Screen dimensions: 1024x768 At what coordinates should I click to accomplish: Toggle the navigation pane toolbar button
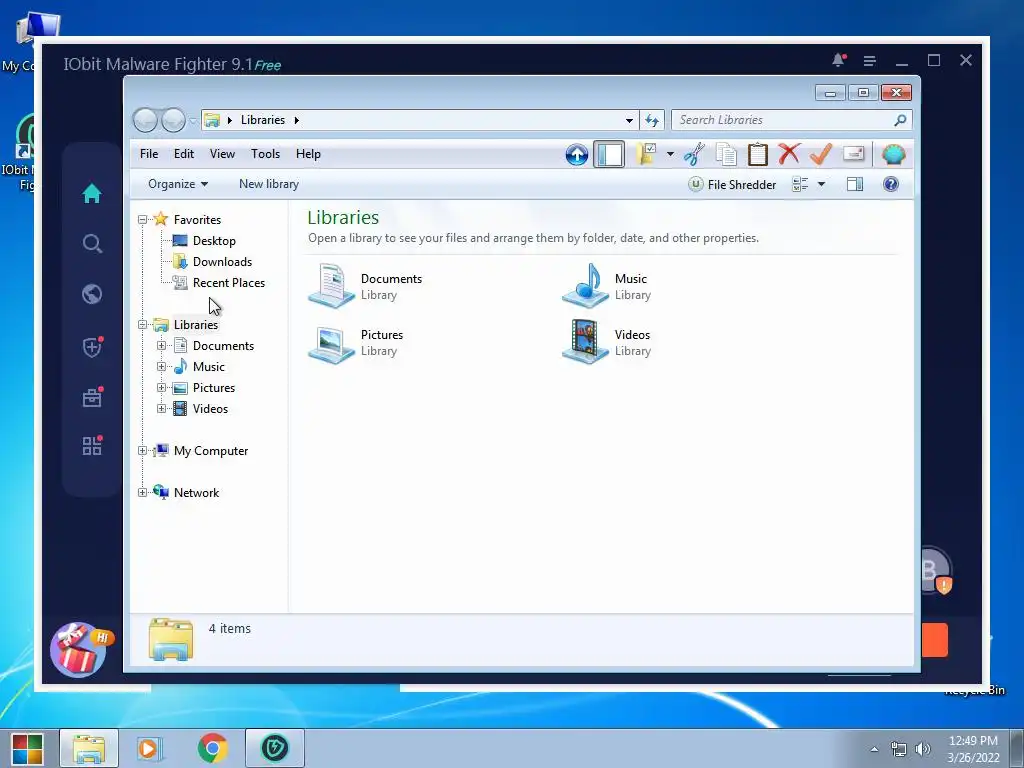pyautogui.click(x=609, y=155)
